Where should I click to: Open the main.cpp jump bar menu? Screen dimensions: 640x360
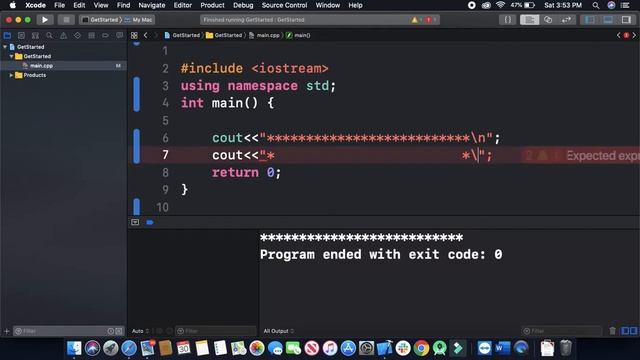pyautogui.click(x=264, y=36)
